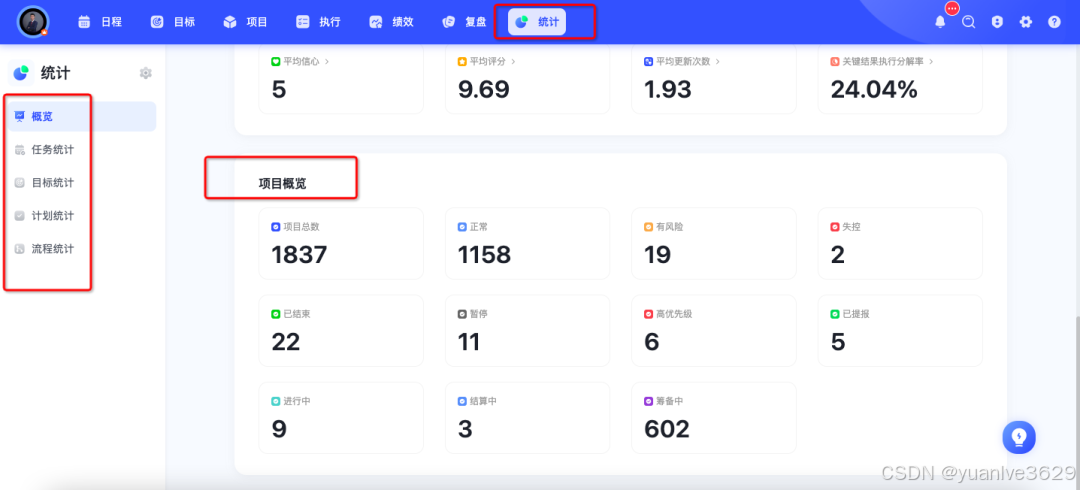Click the 已提报 green icon

coord(835,314)
